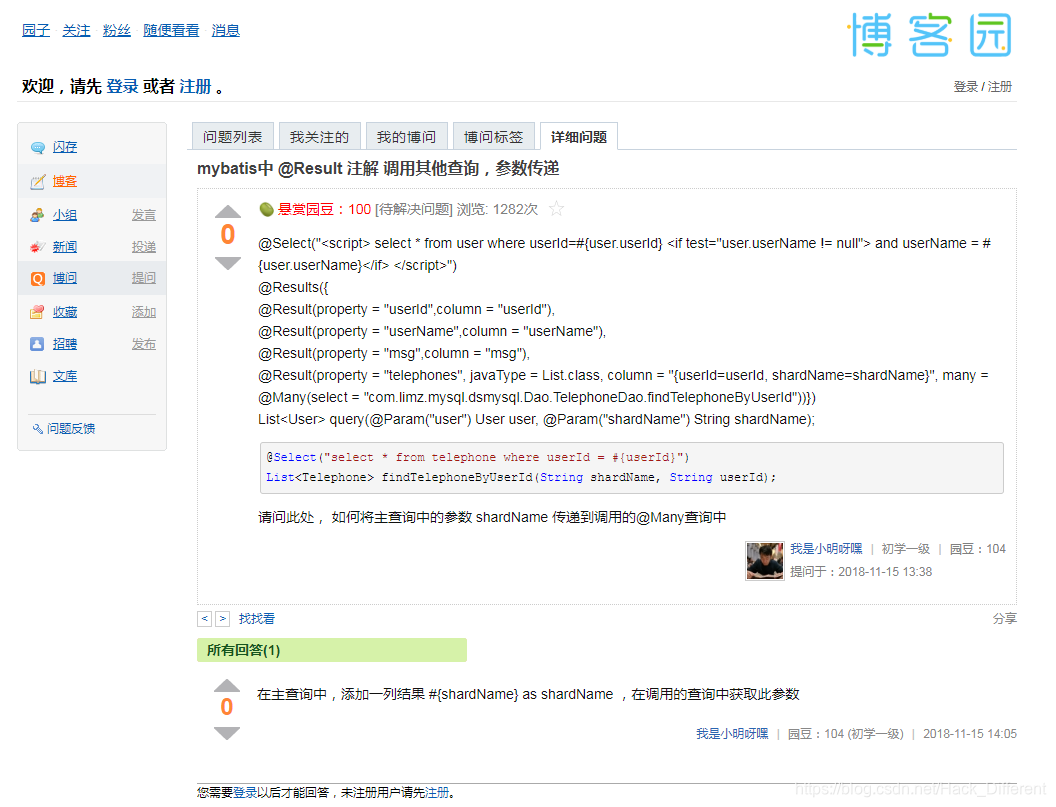
Task: Open 文库 in the sidebar
Action: tap(65, 377)
